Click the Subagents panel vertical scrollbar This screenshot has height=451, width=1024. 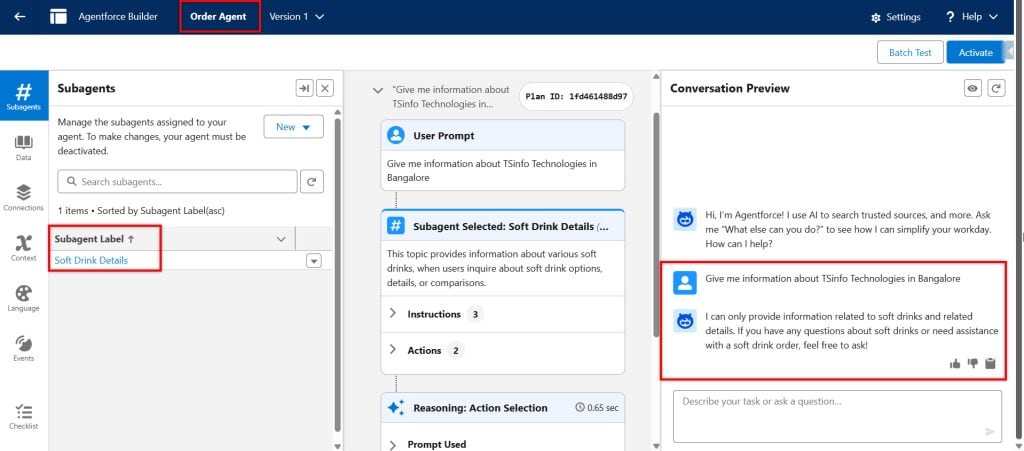click(337, 274)
